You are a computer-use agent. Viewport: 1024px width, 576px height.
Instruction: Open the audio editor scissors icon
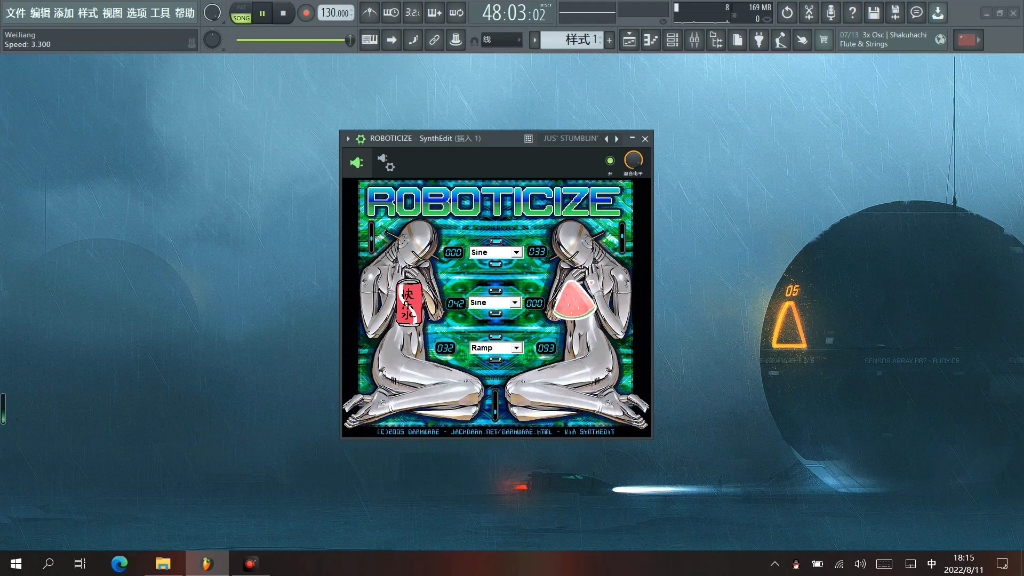[808, 12]
